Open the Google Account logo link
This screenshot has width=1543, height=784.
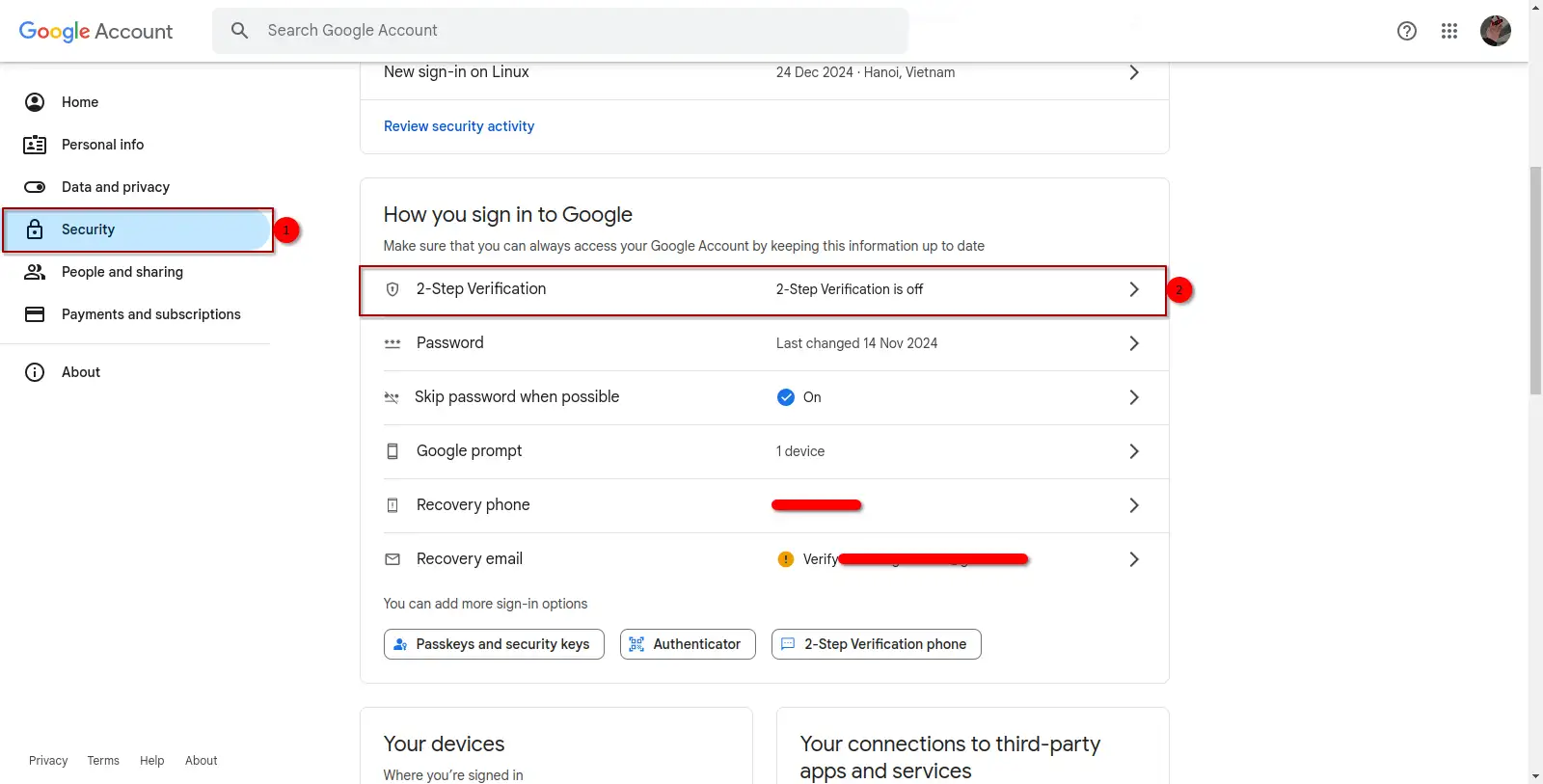[x=95, y=31]
